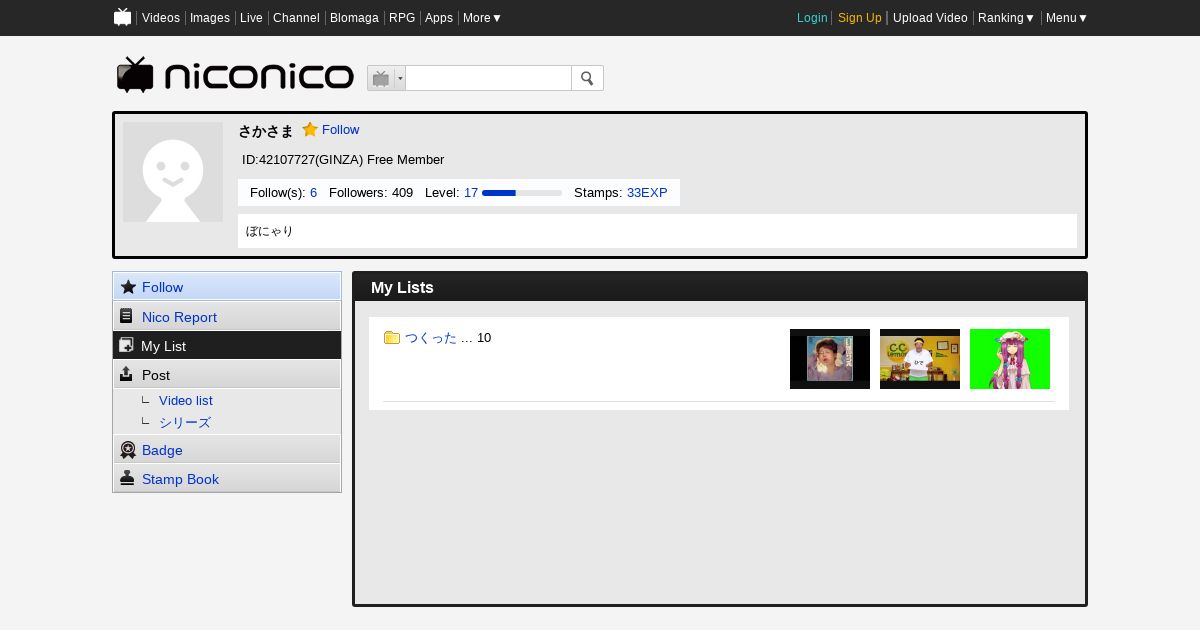Viewport: 1200px width, 630px height.
Task: Open green-screen anime character thumbnail
Action: point(1010,359)
